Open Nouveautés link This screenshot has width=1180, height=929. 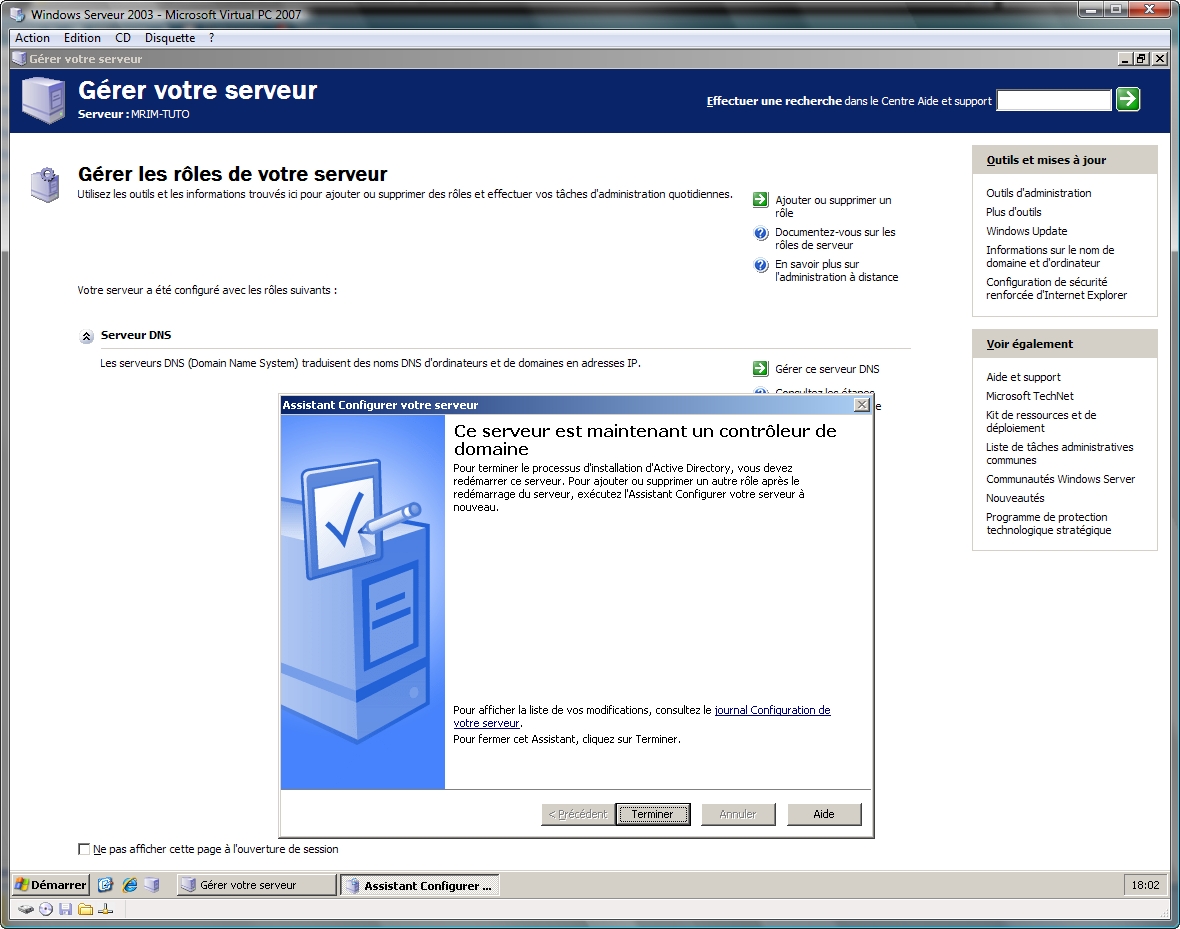click(1015, 498)
